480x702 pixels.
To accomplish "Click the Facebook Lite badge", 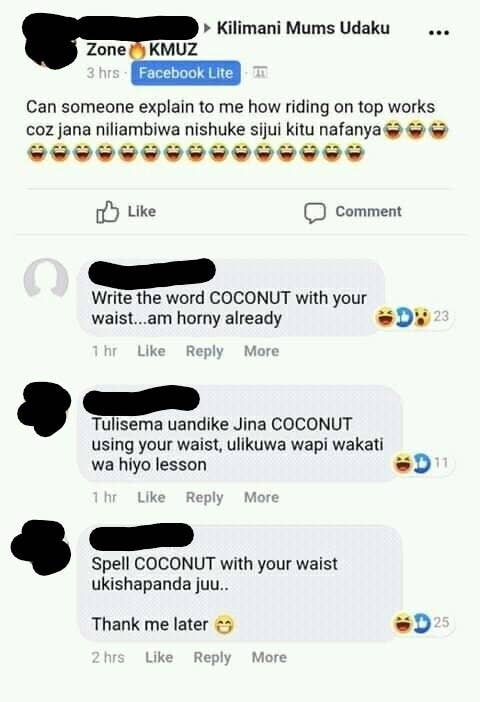I will (185, 73).
